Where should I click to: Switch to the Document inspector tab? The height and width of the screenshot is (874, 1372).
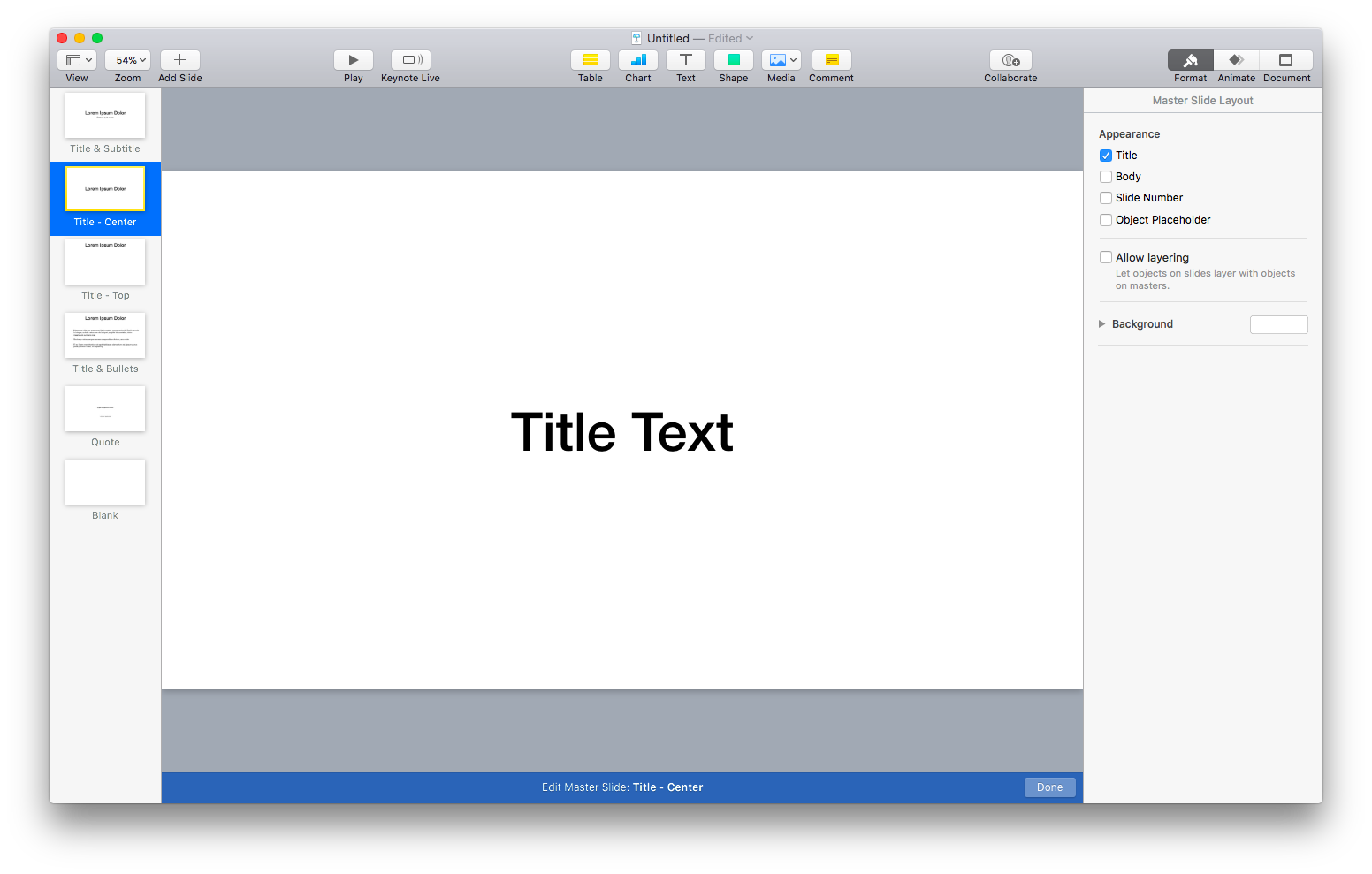click(1286, 60)
